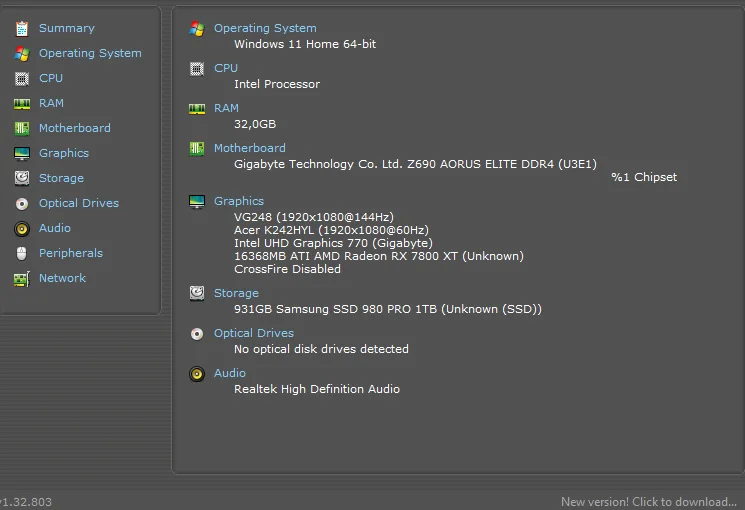Select Audio in the sidebar
The width and height of the screenshot is (745, 510).
click(55, 228)
